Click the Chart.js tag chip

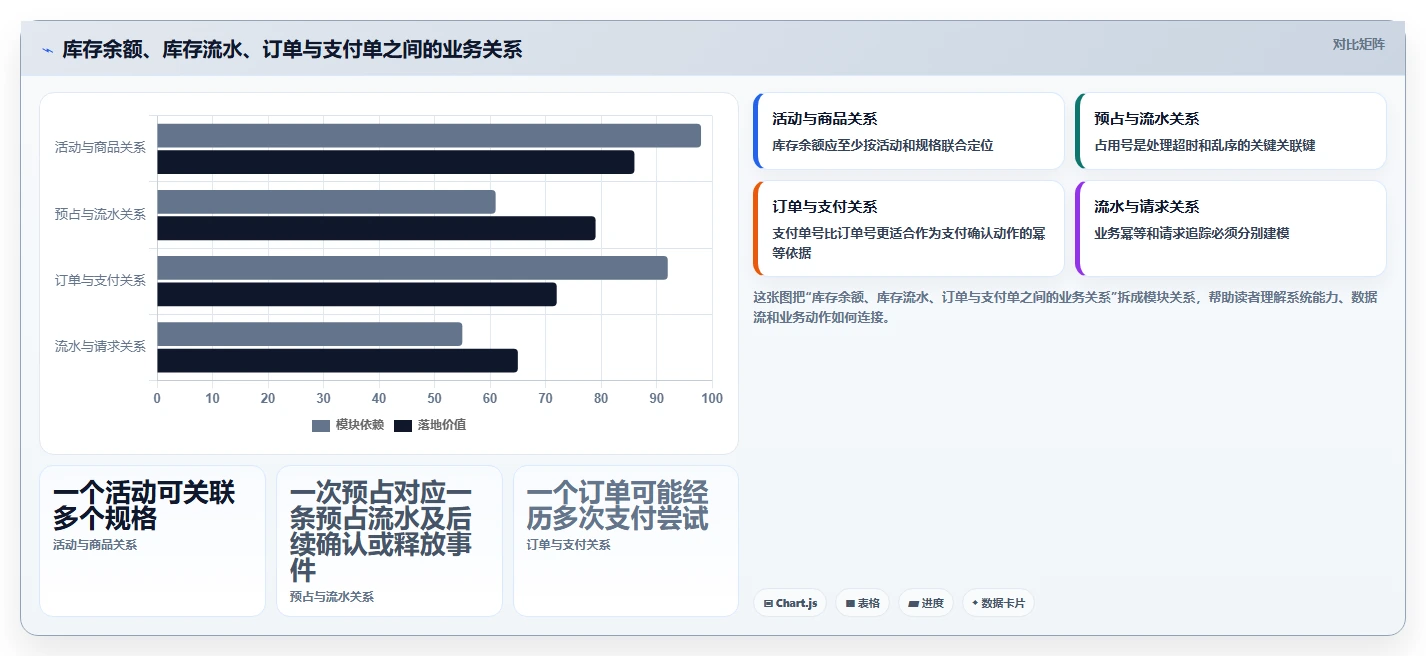[790, 603]
